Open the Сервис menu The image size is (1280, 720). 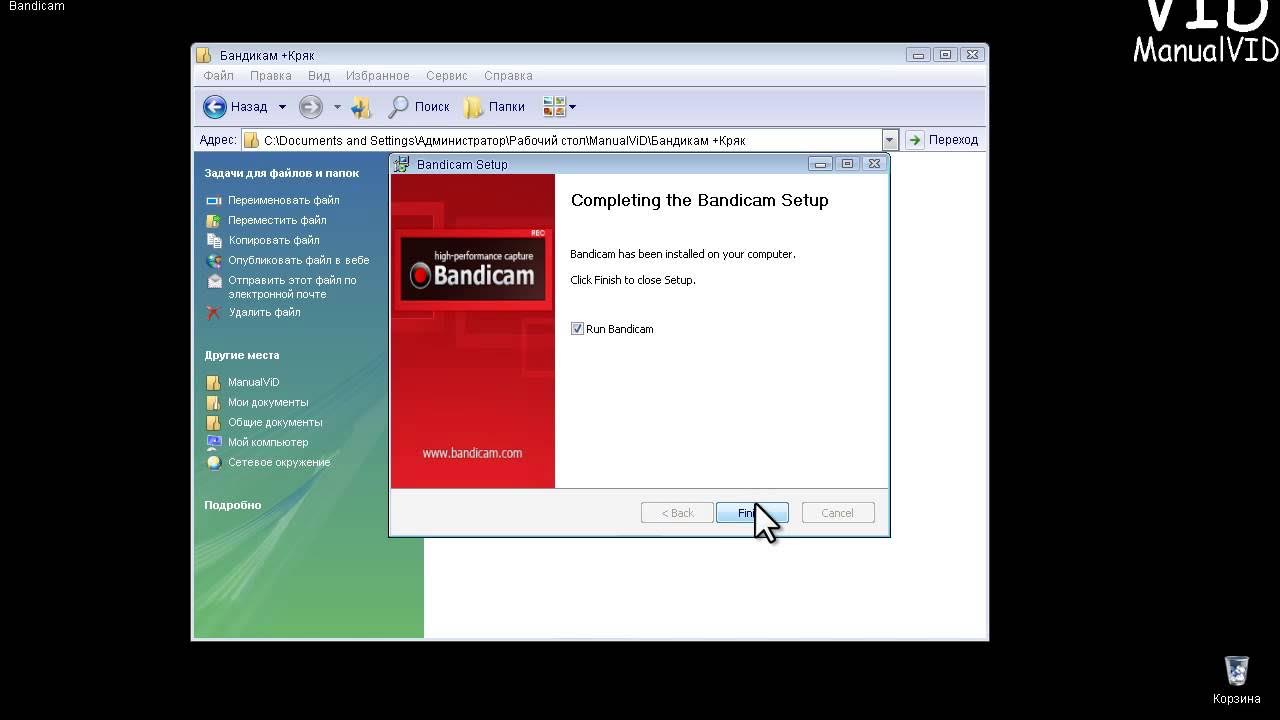(447, 76)
